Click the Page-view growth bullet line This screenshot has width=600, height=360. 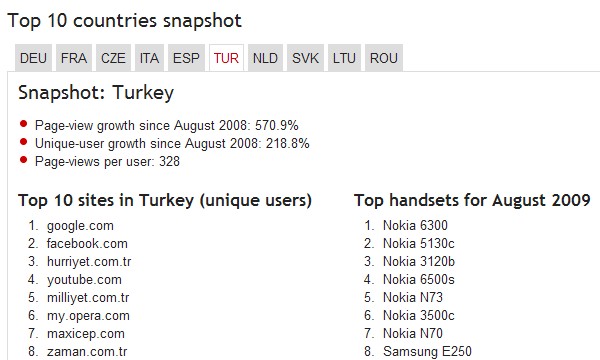pyautogui.click(x=166, y=125)
